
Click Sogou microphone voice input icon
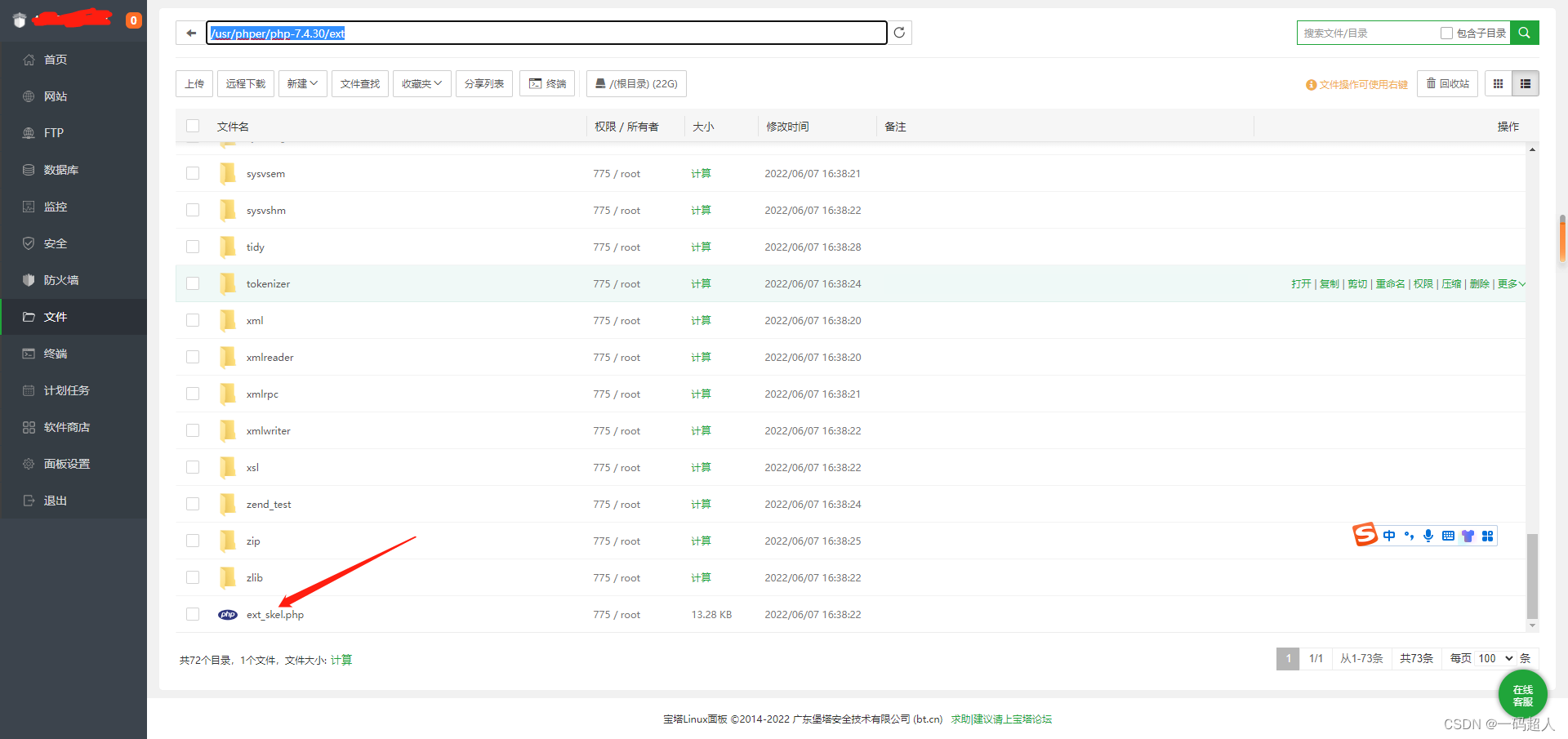[1428, 536]
